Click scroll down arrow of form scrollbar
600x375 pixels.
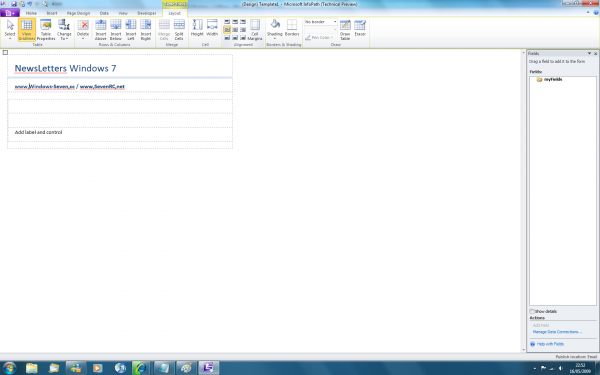[x=523, y=350]
